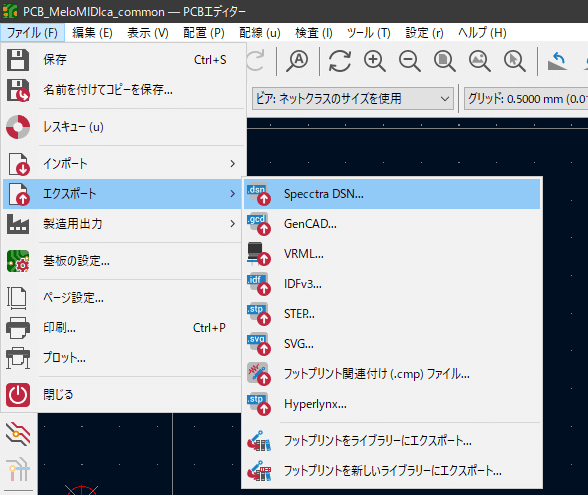Open the 表示 (V) menu
The width and height of the screenshot is (588, 495).
click(x=148, y=33)
